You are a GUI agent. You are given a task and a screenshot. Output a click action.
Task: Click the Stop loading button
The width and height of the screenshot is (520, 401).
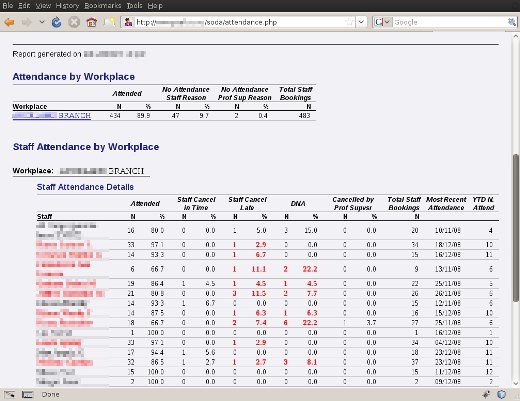click(x=74, y=22)
